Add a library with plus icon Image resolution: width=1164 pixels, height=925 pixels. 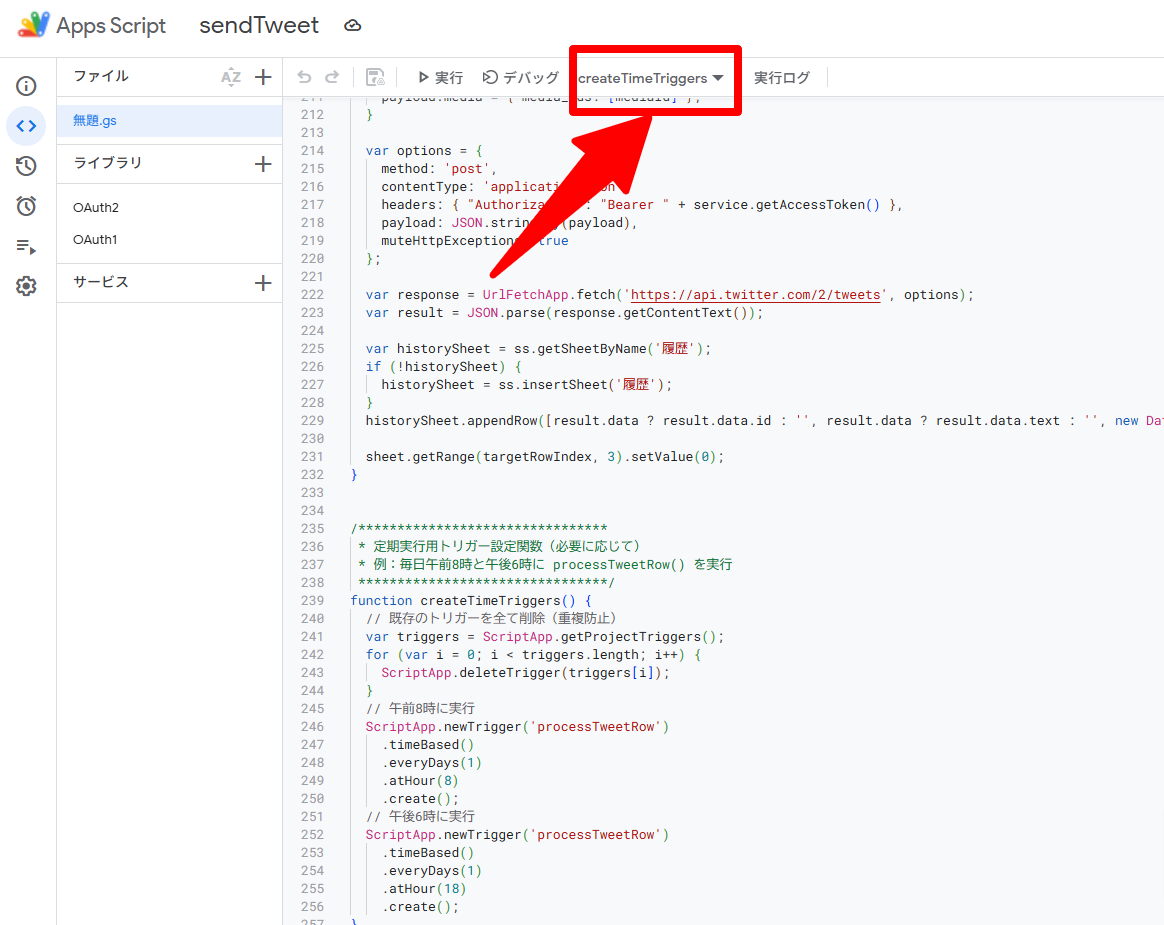pos(263,163)
